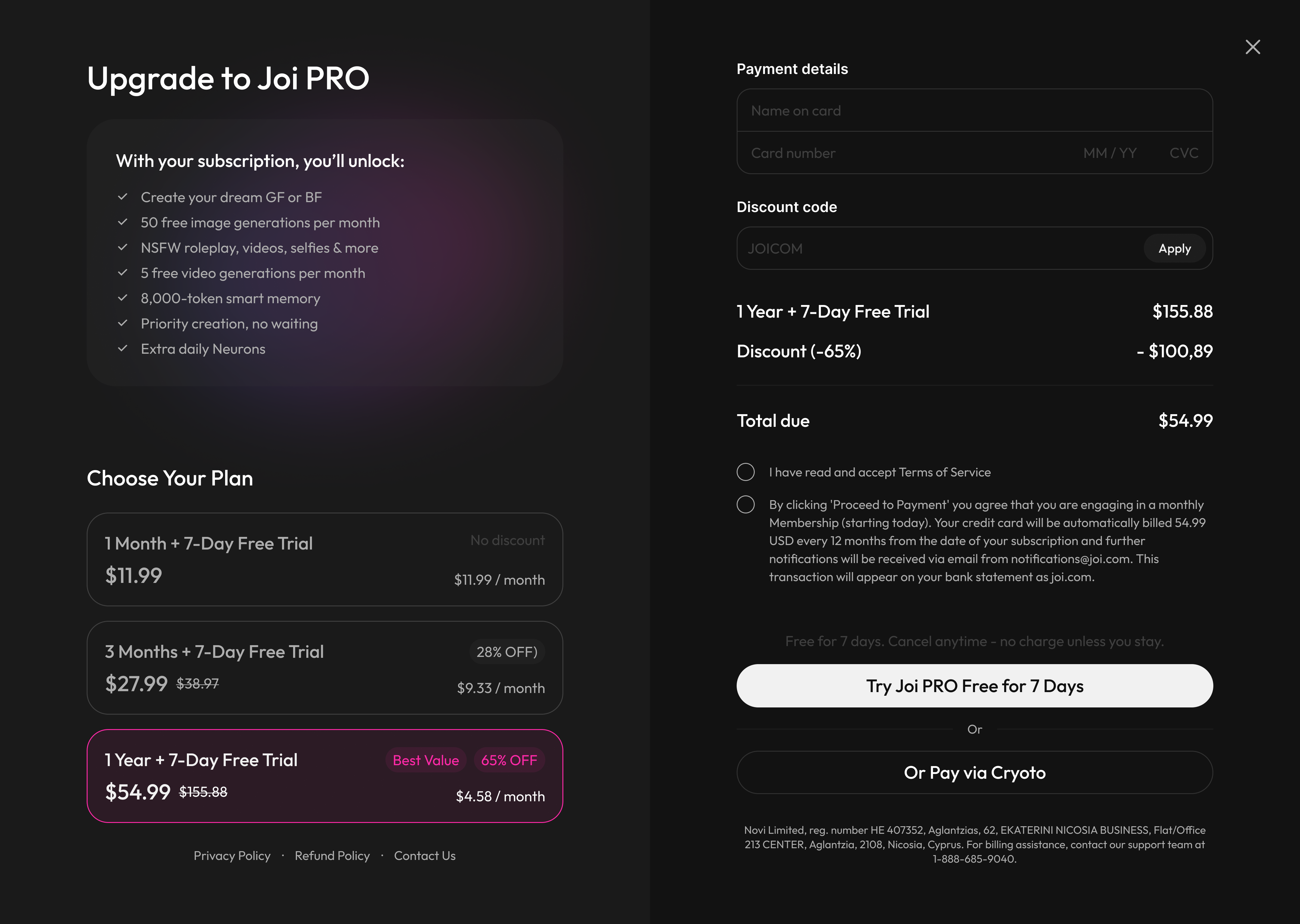This screenshot has width=1300, height=924.
Task: Click the checkmark next to 'Priority creation, no waiting'
Action: pyautogui.click(x=122, y=322)
